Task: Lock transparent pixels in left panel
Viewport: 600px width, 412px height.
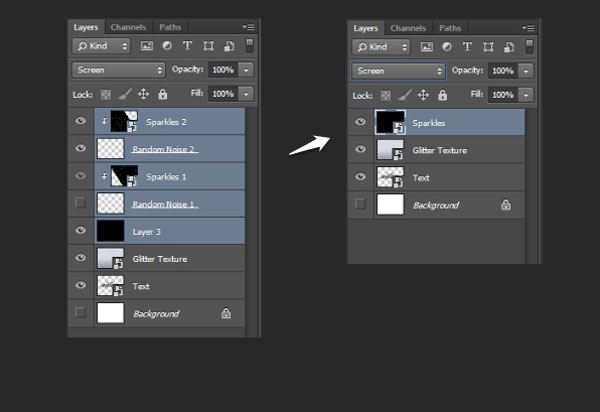Action: [x=106, y=94]
